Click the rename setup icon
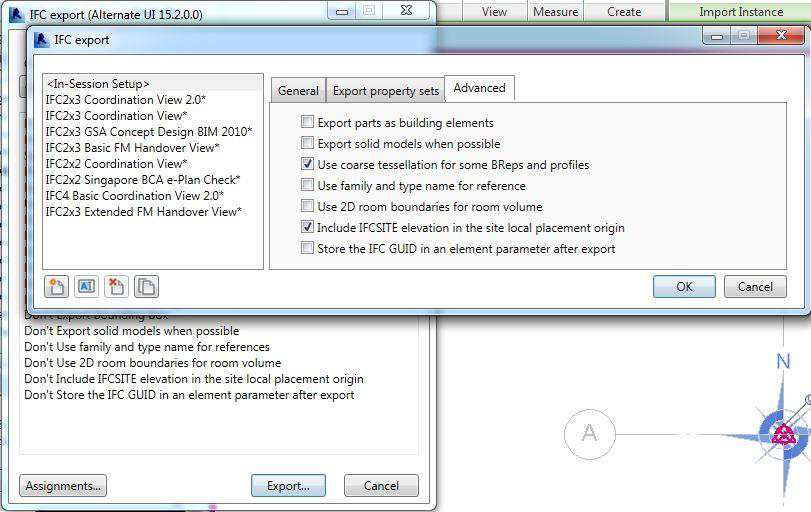Viewport: 811px width, 512px height. (86, 287)
